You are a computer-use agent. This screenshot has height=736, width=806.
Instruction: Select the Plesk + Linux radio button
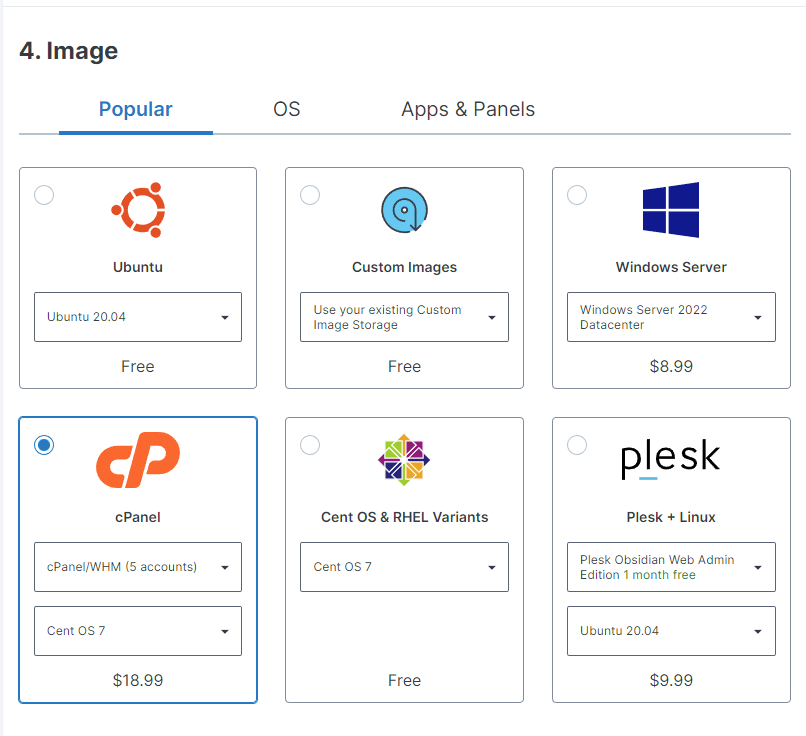pyautogui.click(x=577, y=445)
